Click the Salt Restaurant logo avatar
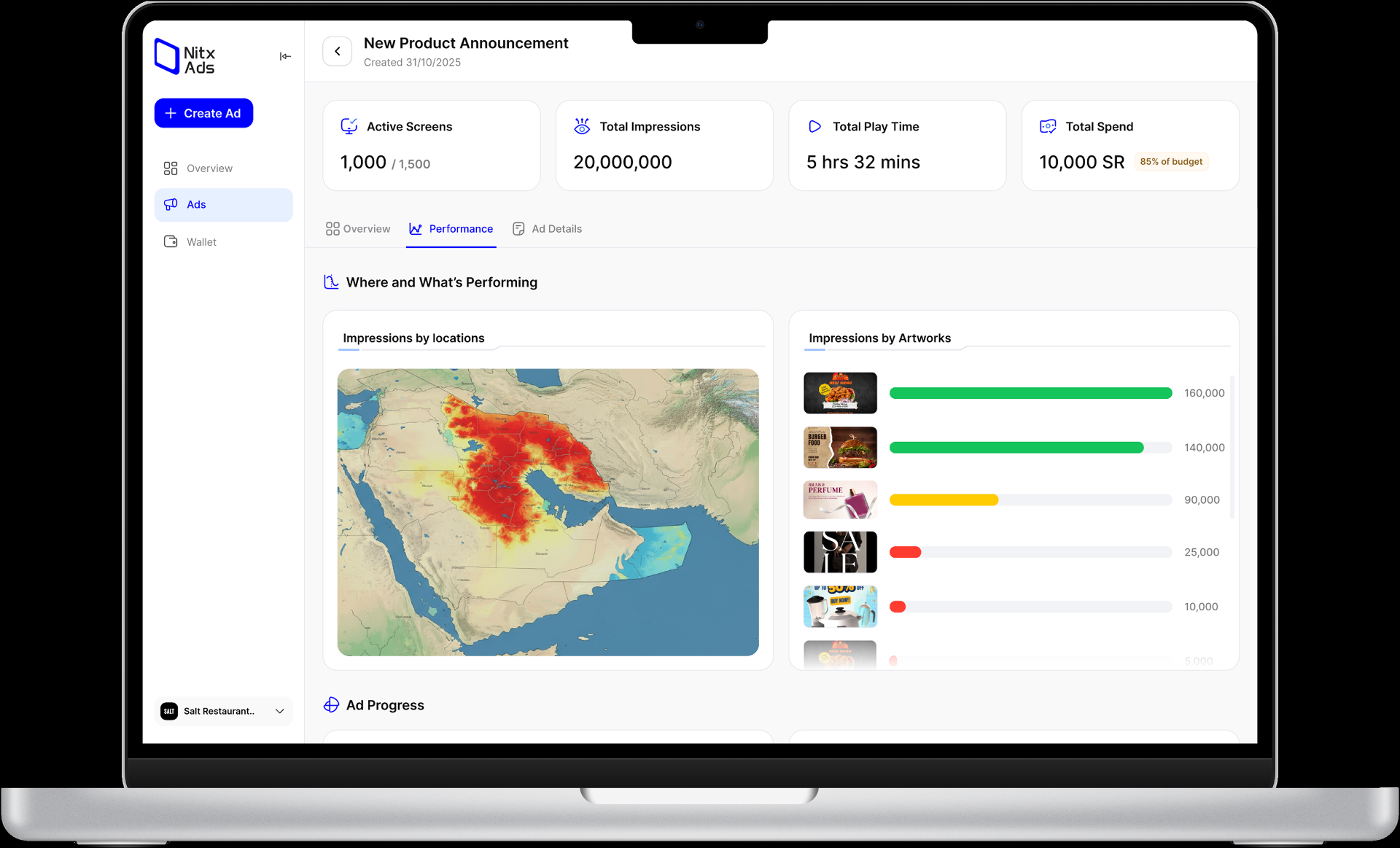The image size is (1400, 848). [x=169, y=711]
